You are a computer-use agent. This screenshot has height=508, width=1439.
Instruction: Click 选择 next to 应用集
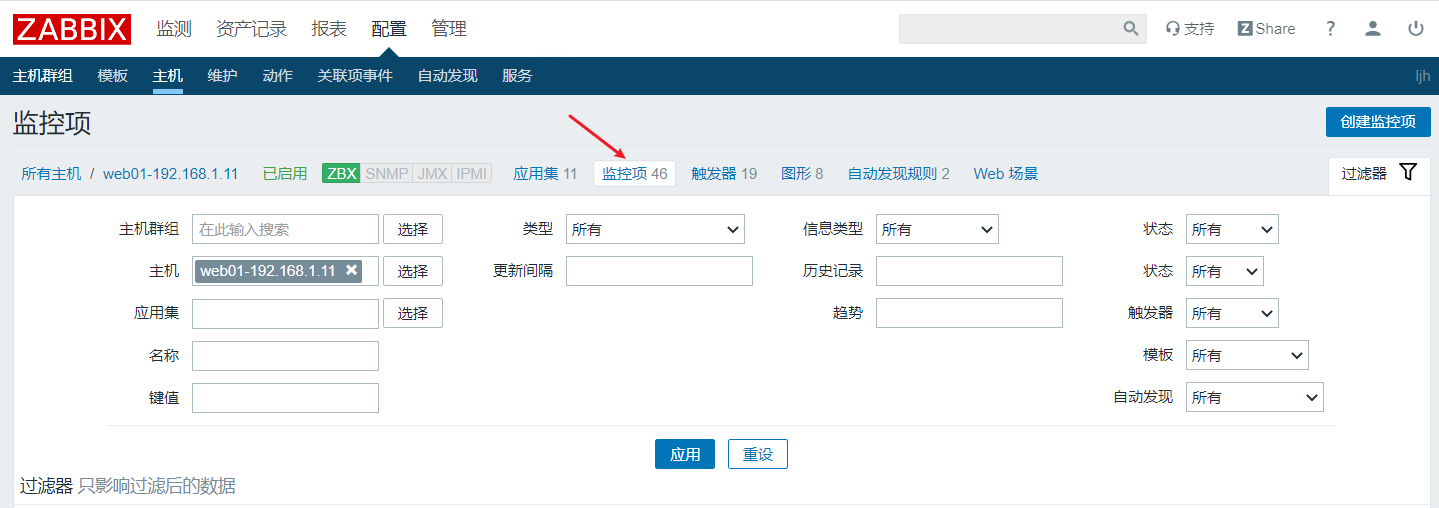[x=413, y=313]
